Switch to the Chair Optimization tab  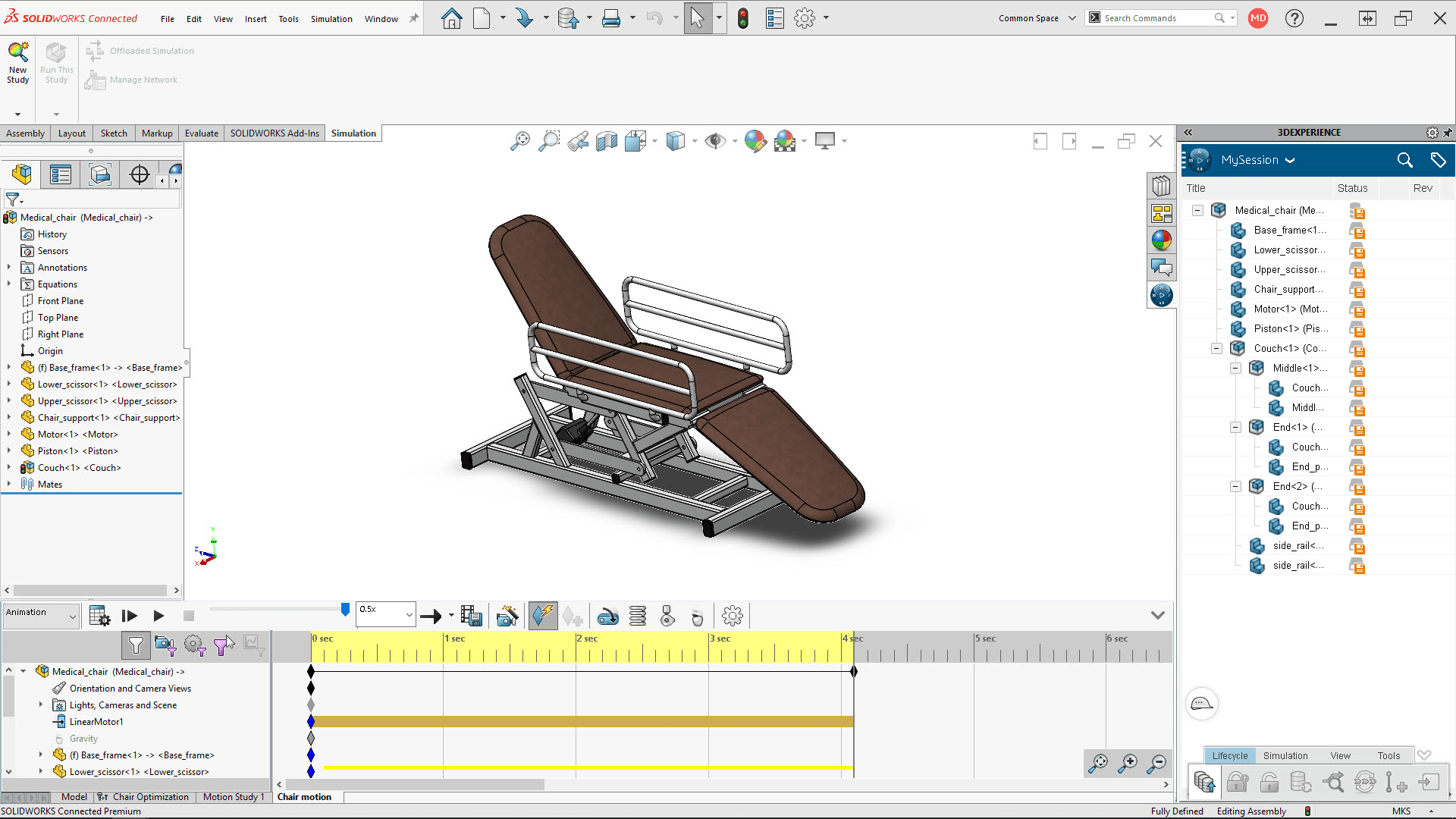coord(150,797)
